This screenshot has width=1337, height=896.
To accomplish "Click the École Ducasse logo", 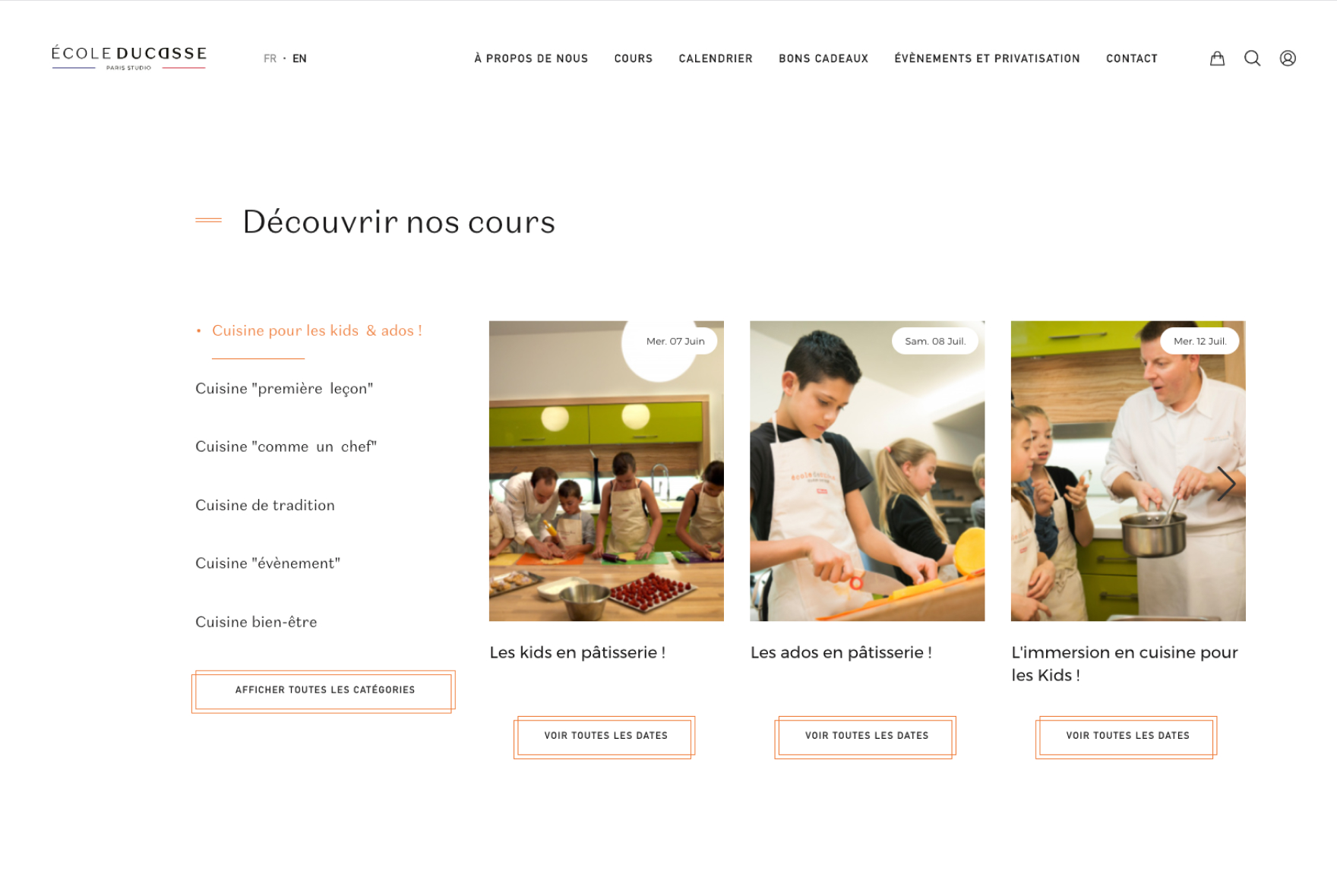I will [128, 58].
